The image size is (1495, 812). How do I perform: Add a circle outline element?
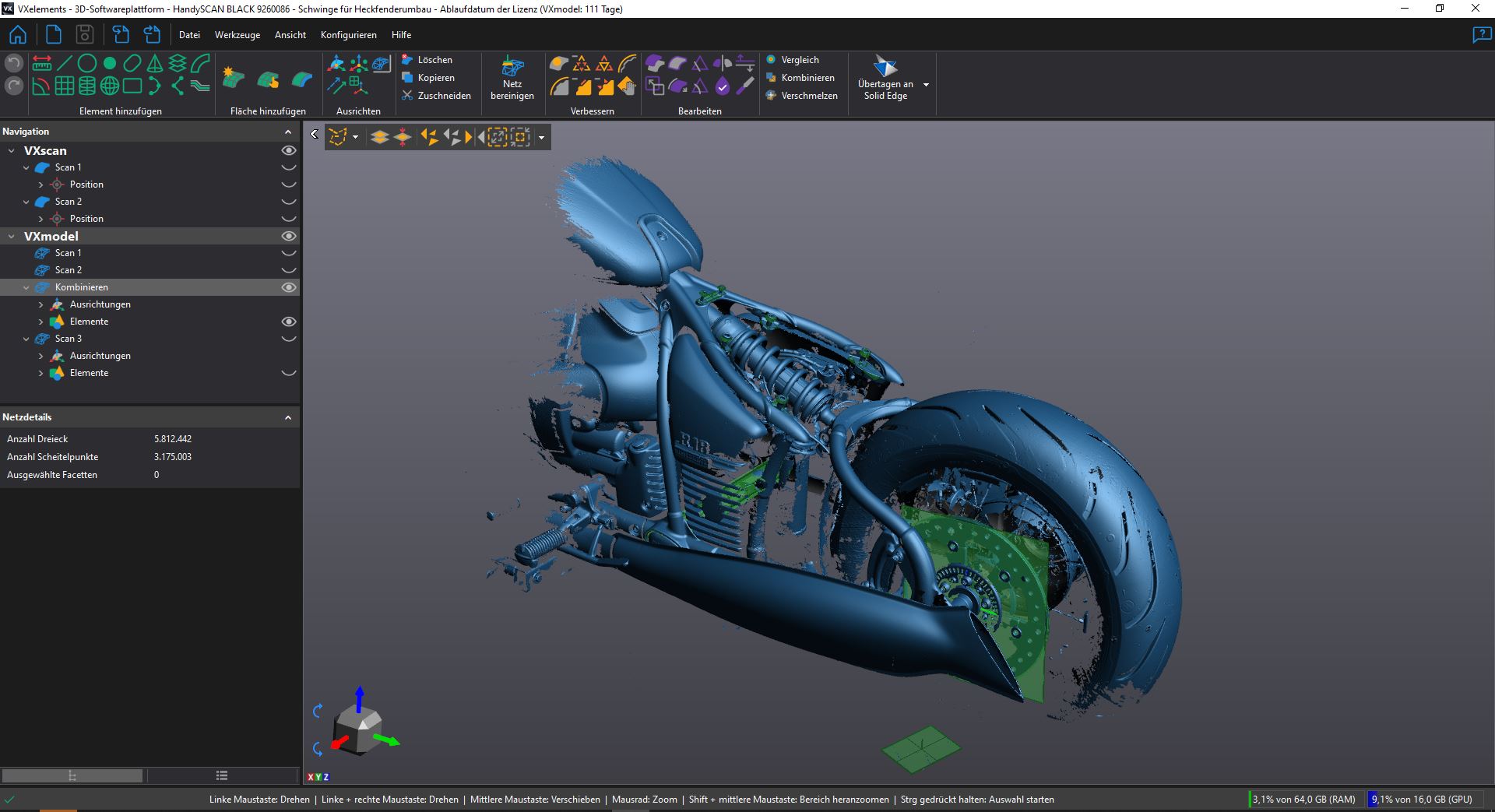(87, 63)
